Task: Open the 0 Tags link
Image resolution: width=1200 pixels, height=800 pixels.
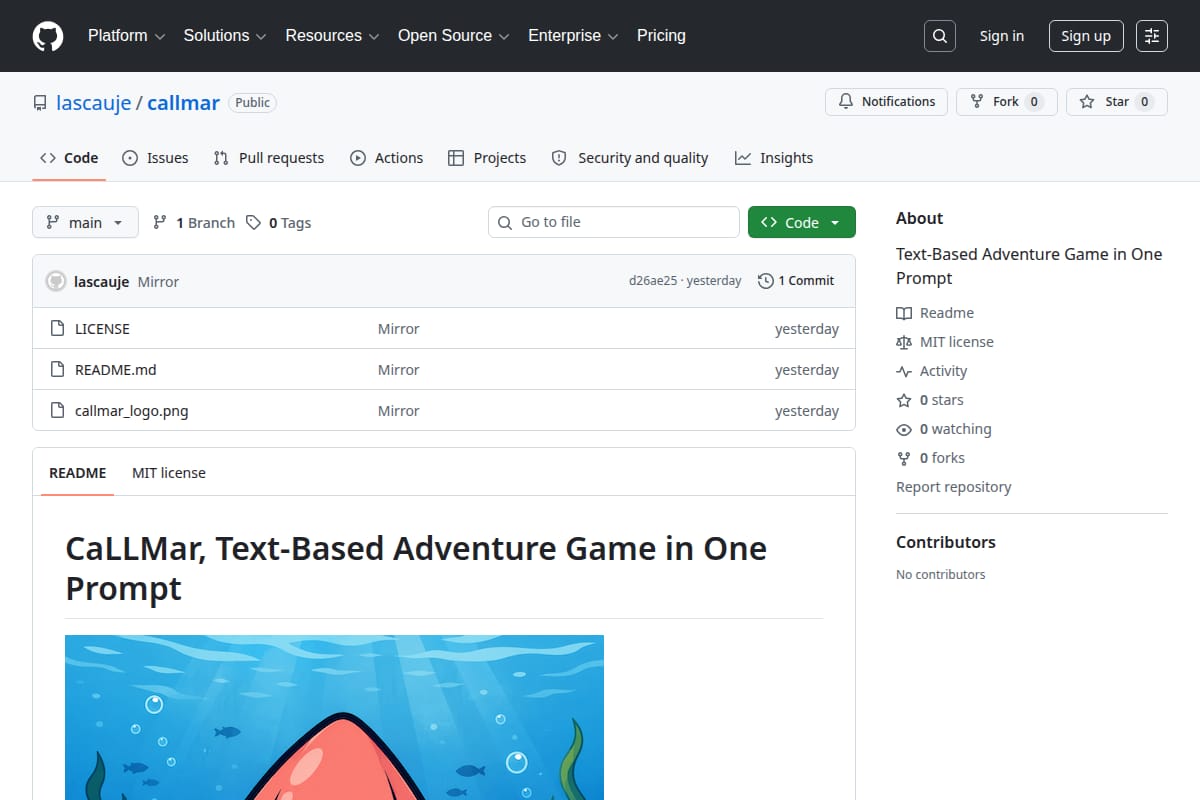Action: pyautogui.click(x=279, y=222)
